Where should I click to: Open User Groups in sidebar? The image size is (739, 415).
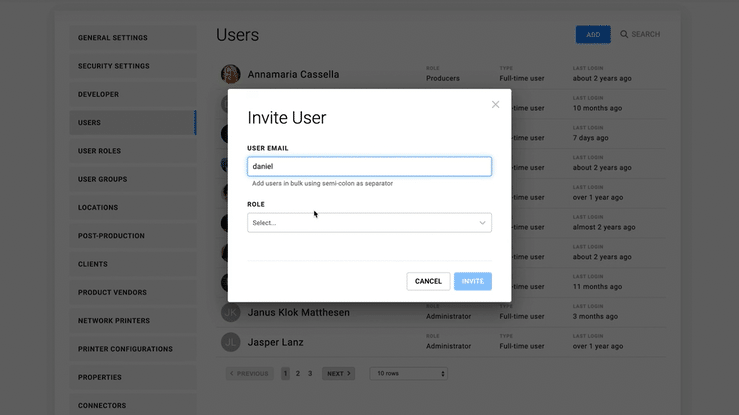pos(133,179)
